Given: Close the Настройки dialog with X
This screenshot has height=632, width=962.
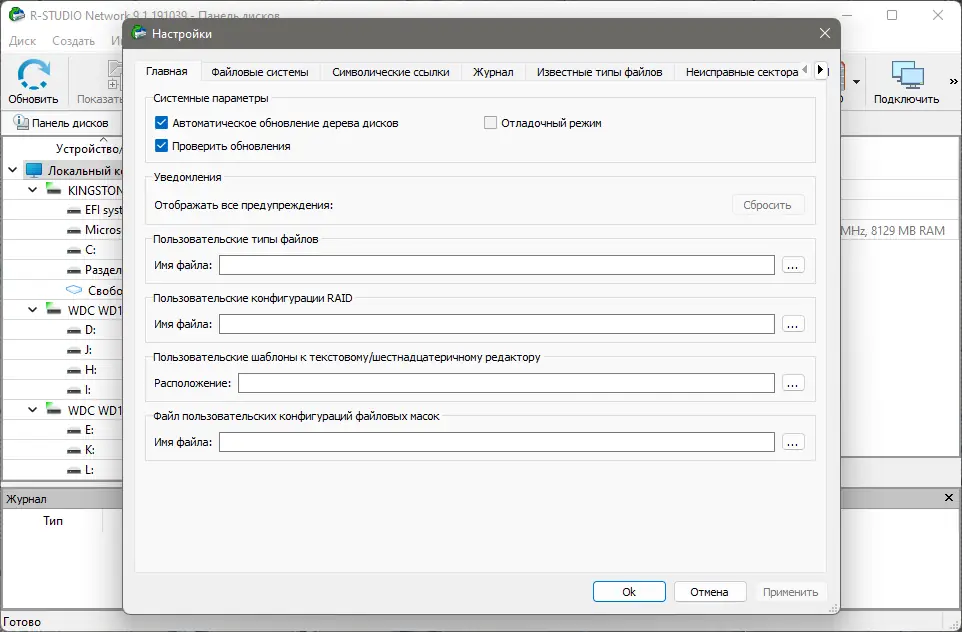Looking at the screenshot, I should [x=825, y=33].
